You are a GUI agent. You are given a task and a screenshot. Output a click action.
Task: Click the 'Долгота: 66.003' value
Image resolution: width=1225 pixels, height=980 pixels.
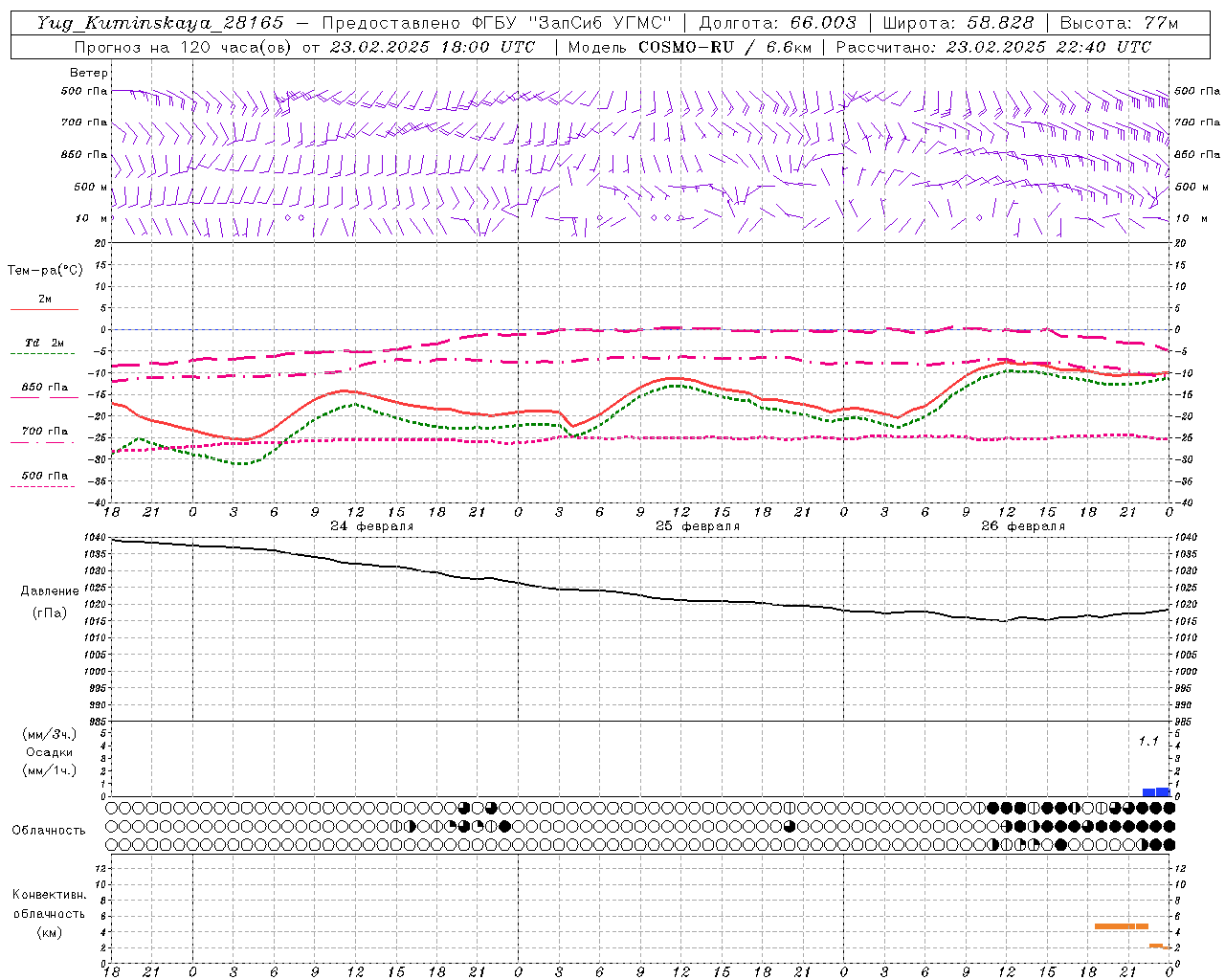[x=778, y=23]
